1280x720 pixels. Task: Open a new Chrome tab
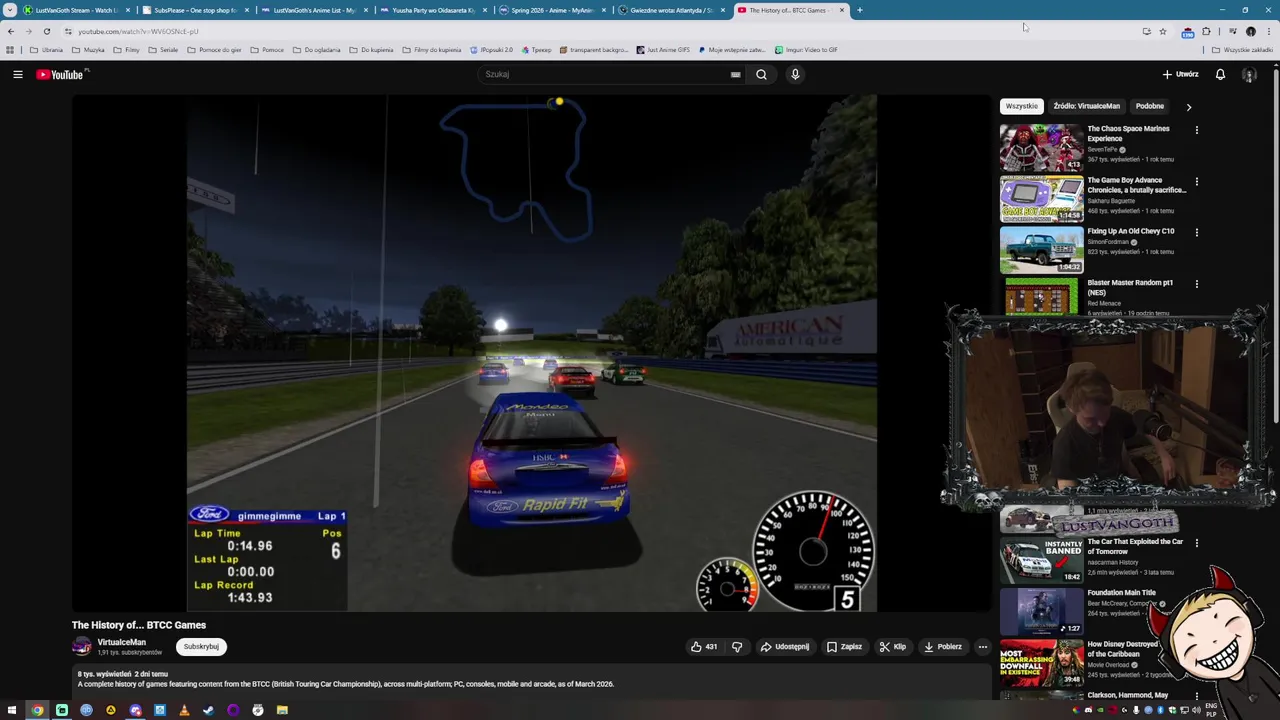(859, 10)
